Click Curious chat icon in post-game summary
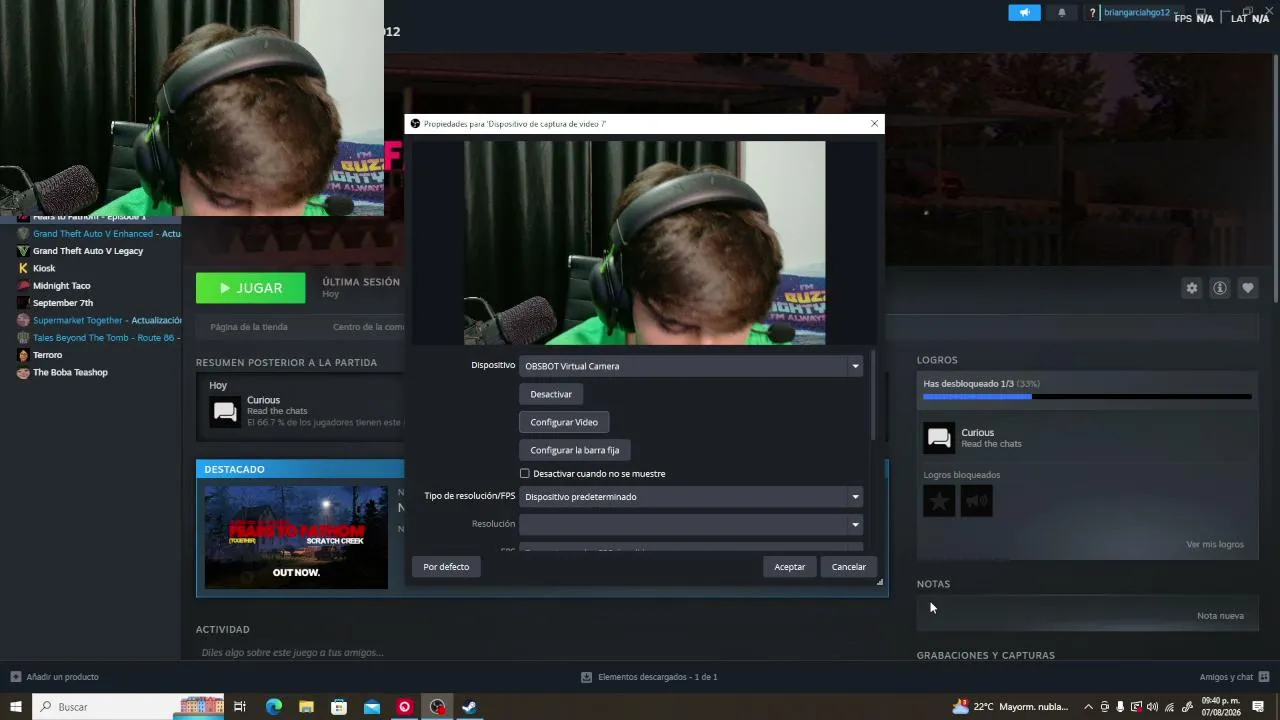Screen dimensions: 1280x720 click(x=225, y=411)
